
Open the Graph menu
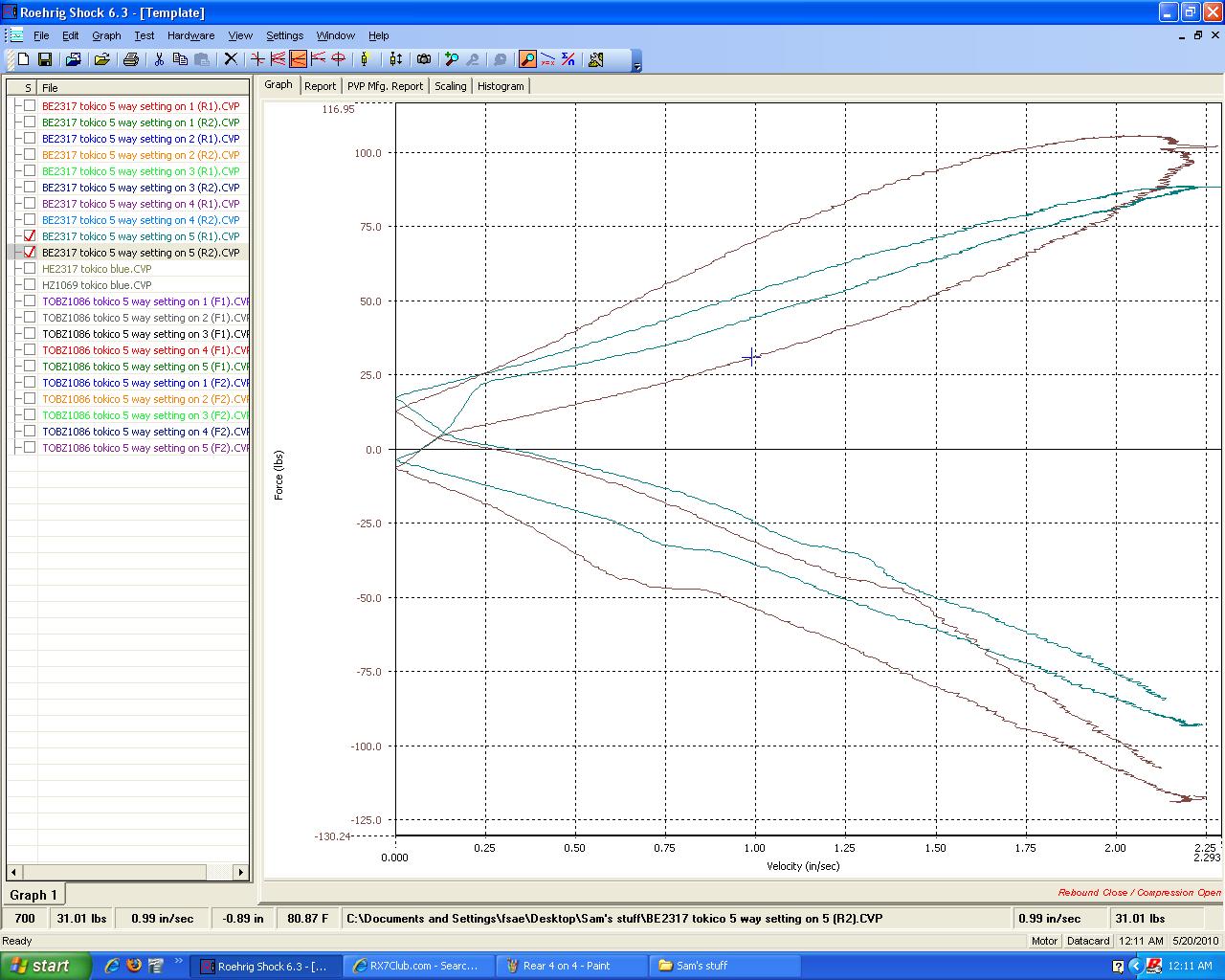pyautogui.click(x=106, y=35)
